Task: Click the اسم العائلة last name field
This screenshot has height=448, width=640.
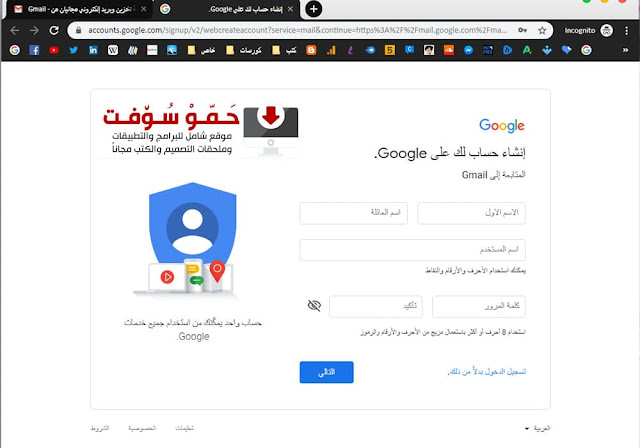Action: point(353,213)
